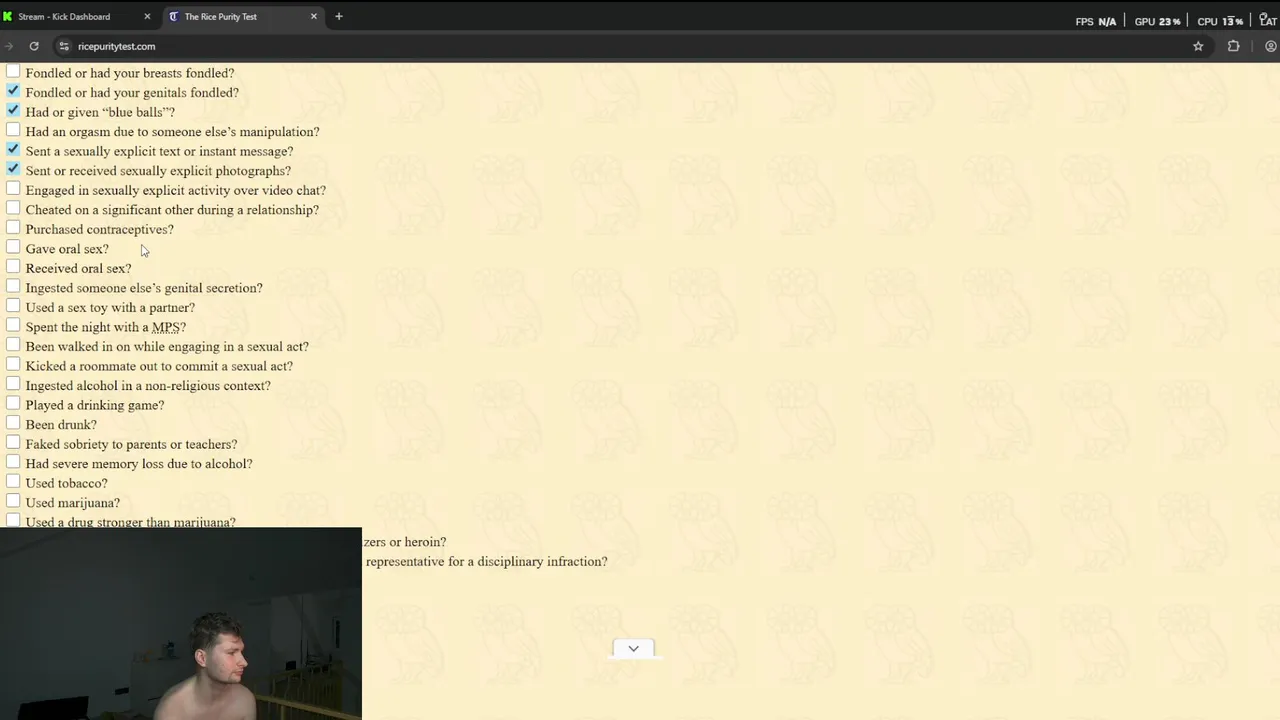This screenshot has height=720, width=1280.
Task: Close the Stream - Kick Dashboard tab
Action: [147, 16]
